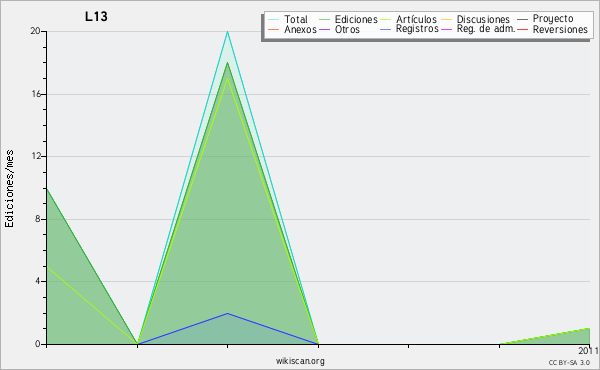Click the 20 y-axis tick label

pyautogui.click(x=36, y=31)
